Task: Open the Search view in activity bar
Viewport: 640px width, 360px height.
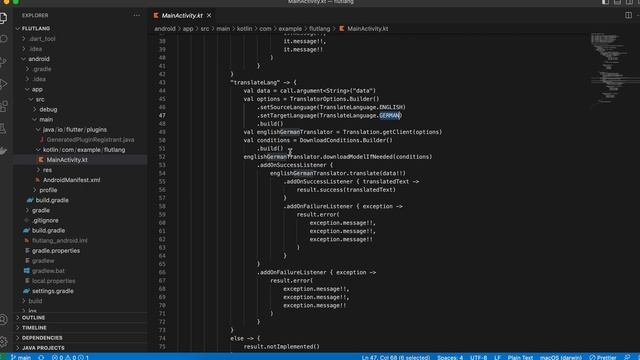Action: pos(4,39)
